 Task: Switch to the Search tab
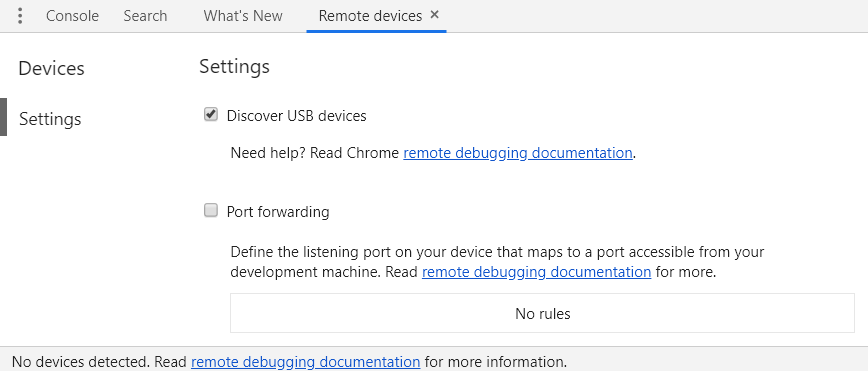(x=145, y=16)
